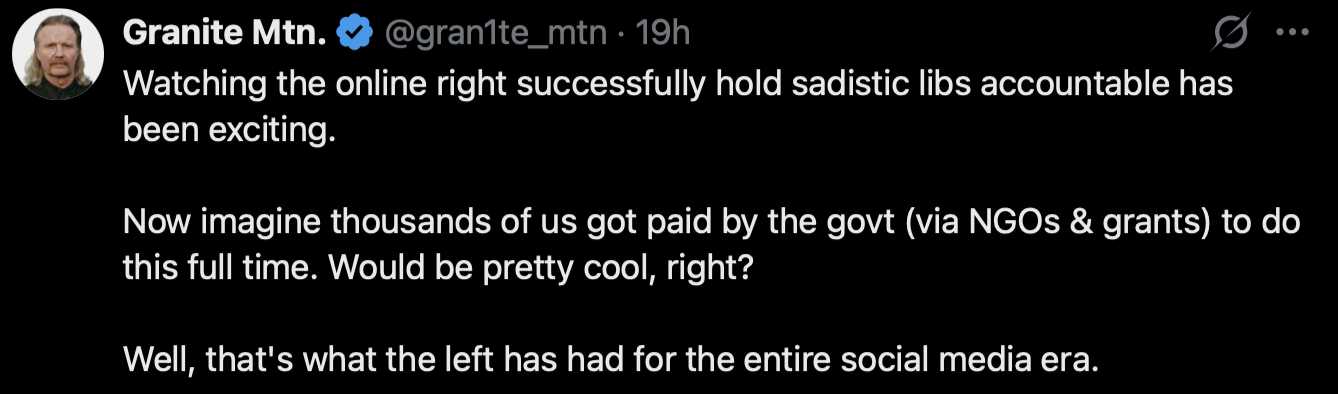Open the tweet's more options (three dots) menu
This screenshot has width=1338, height=394.
[1293, 35]
